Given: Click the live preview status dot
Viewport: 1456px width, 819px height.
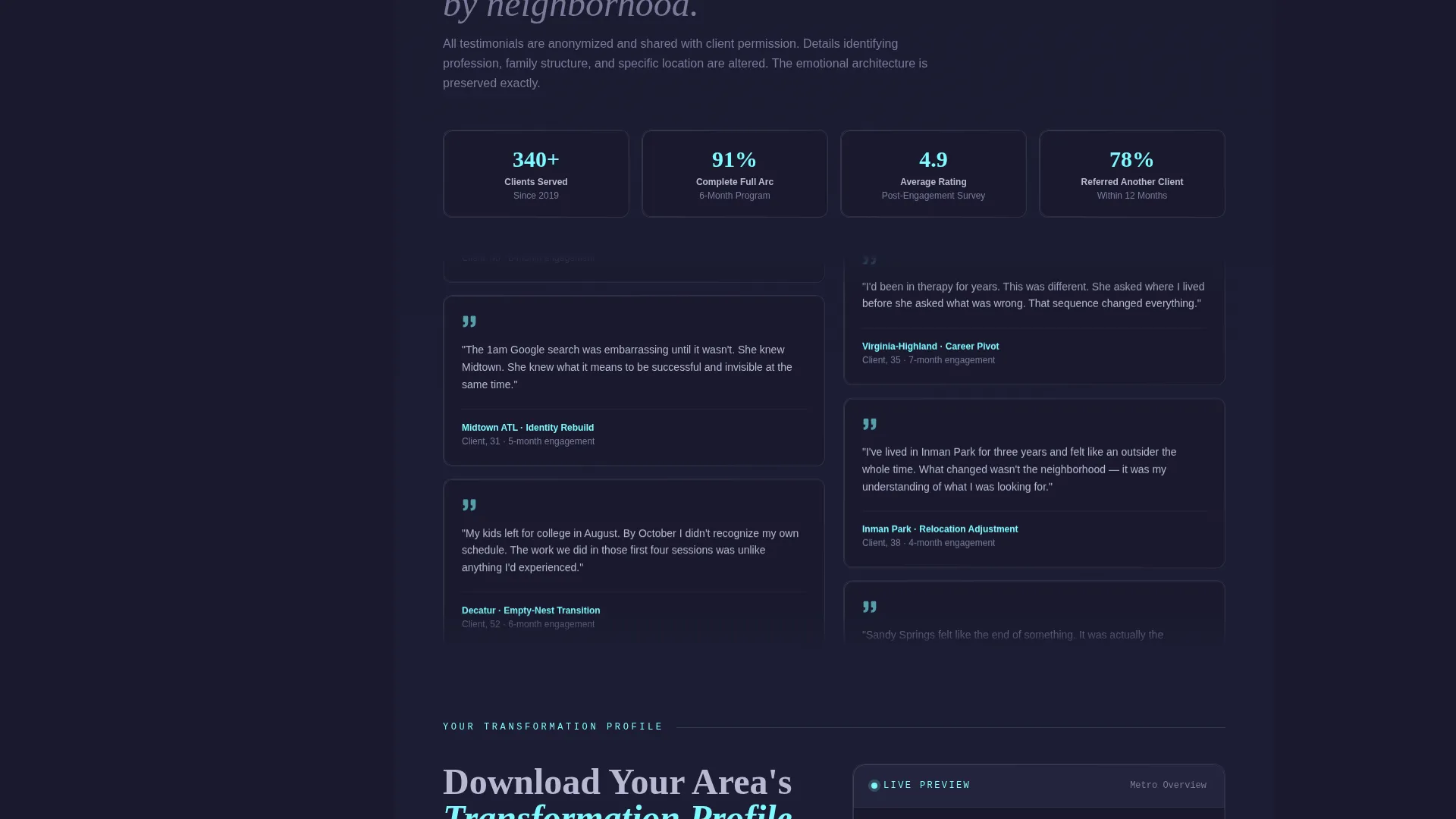Looking at the screenshot, I should 874,786.
